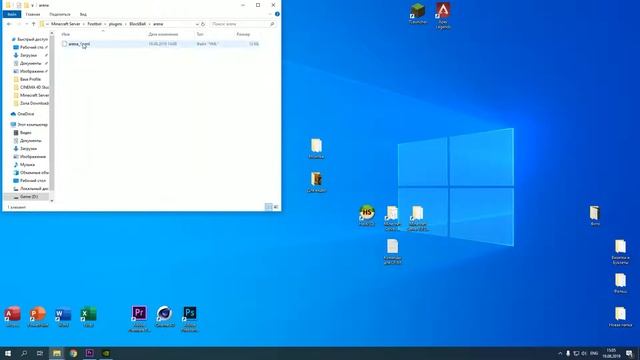Viewport: 640px width, 360px height.
Task: Show hidden tray icons chevron
Action: [x=560, y=353]
